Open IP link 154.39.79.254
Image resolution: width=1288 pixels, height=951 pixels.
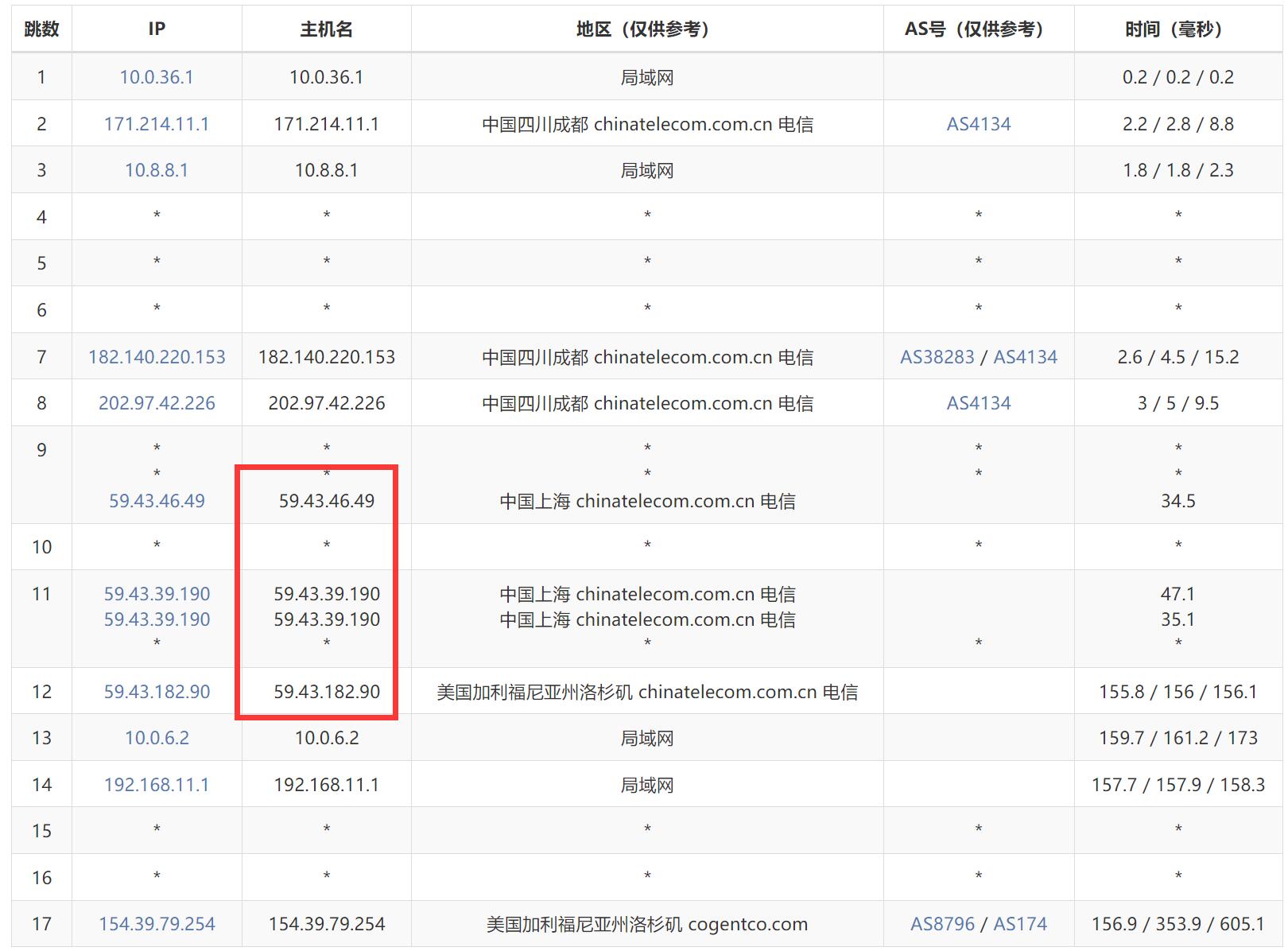pyautogui.click(x=157, y=924)
